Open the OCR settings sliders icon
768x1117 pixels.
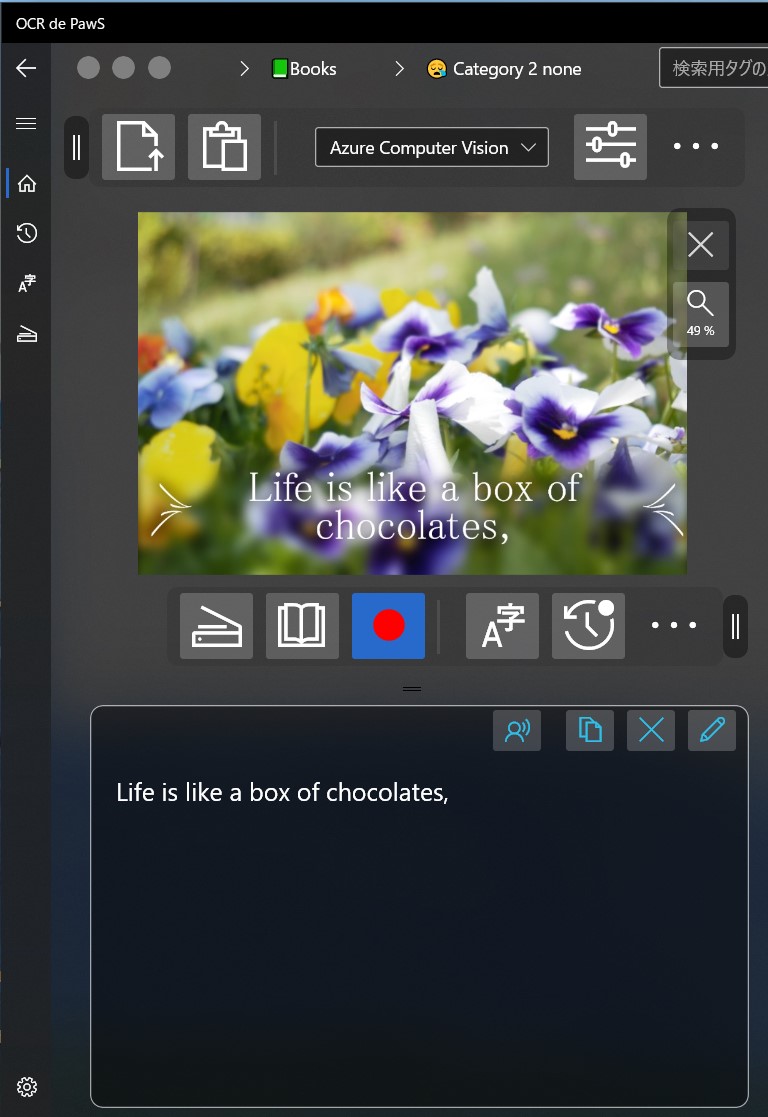pos(610,147)
